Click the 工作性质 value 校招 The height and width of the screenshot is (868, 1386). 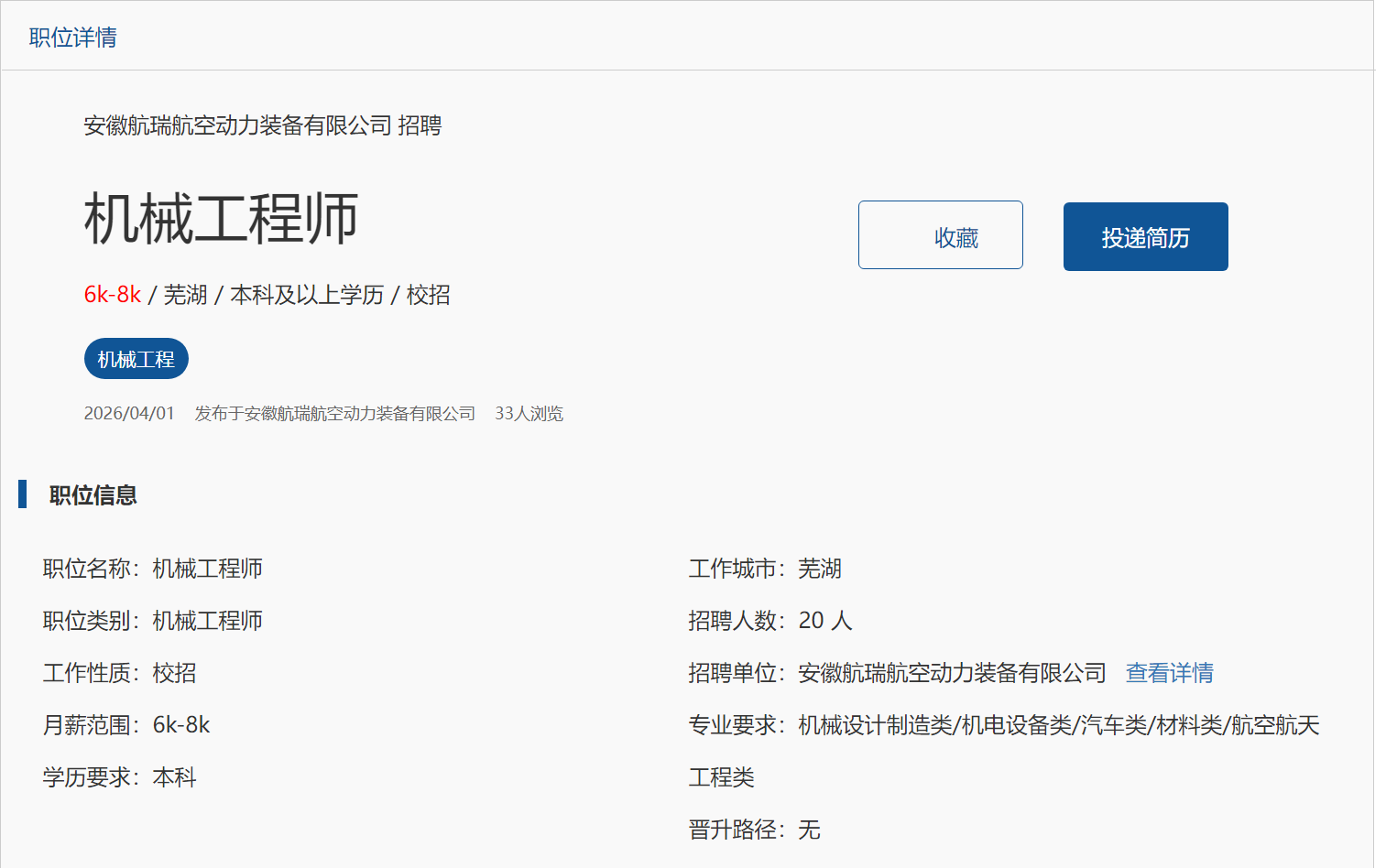pos(174,673)
